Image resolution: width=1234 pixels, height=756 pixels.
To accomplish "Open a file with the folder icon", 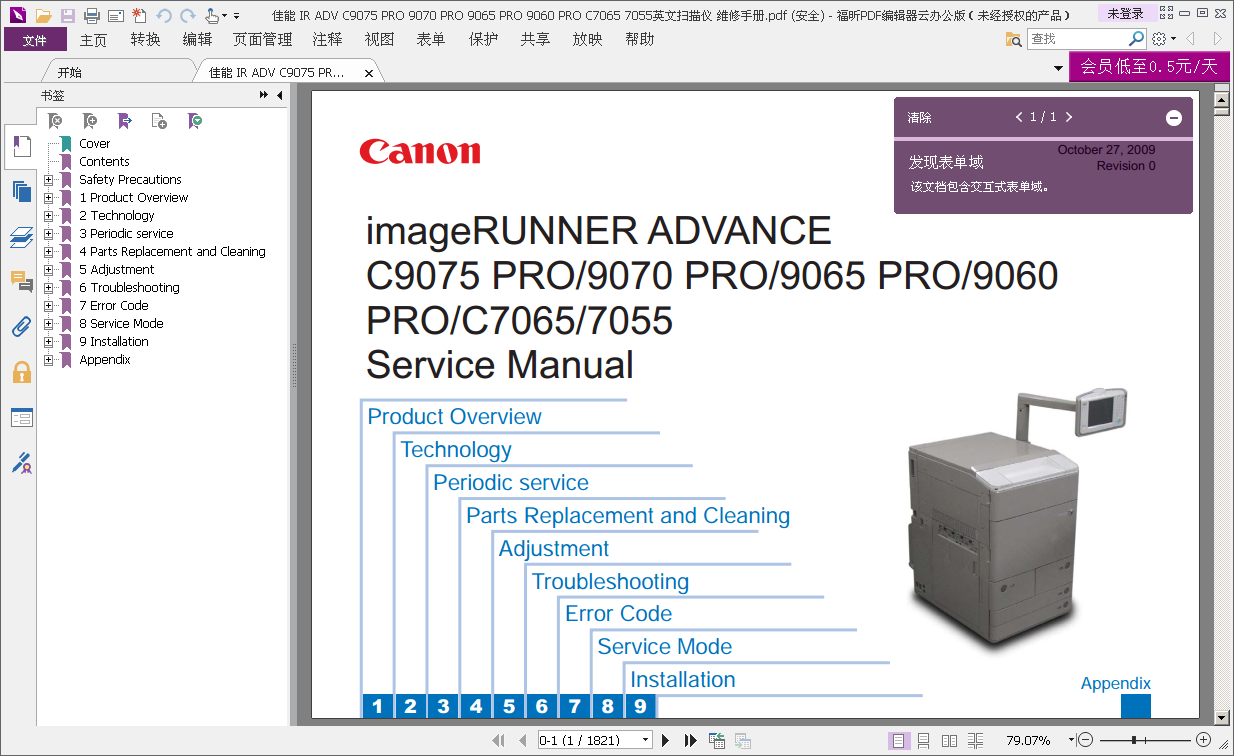I will [x=44, y=15].
